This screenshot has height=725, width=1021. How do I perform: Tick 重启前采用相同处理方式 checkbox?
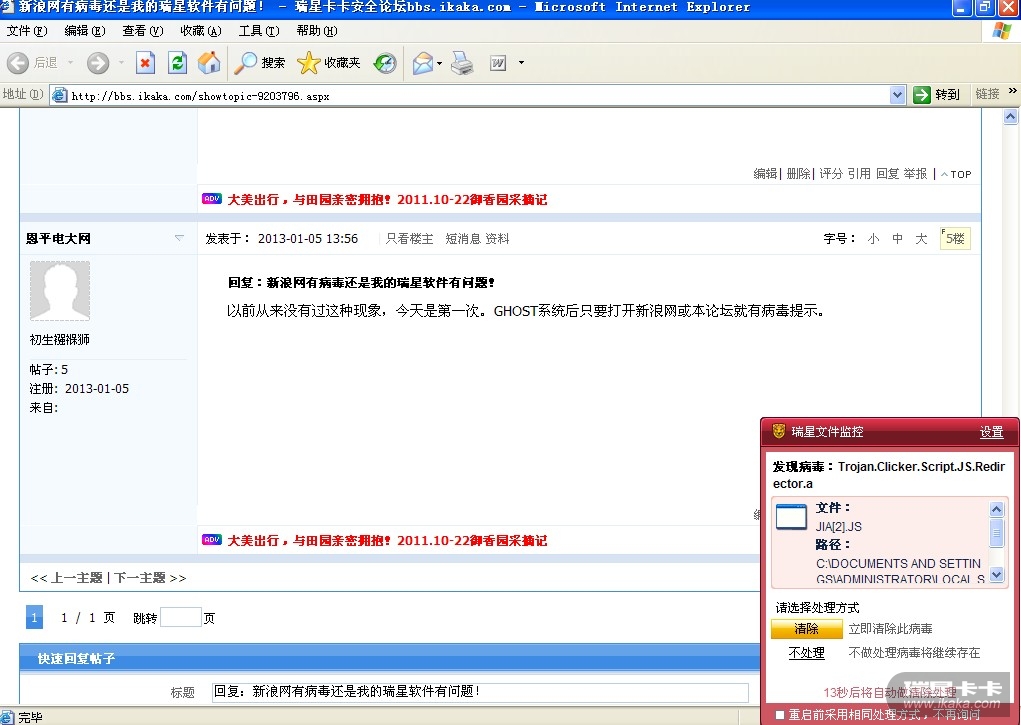tap(779, 715)
